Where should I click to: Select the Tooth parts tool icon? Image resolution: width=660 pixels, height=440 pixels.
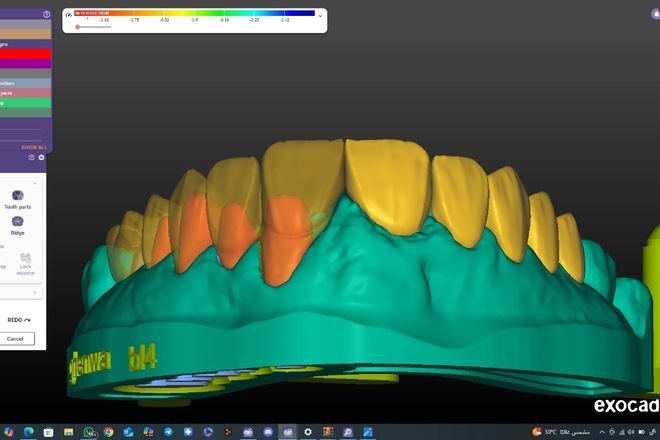click(x=18, y=195)
